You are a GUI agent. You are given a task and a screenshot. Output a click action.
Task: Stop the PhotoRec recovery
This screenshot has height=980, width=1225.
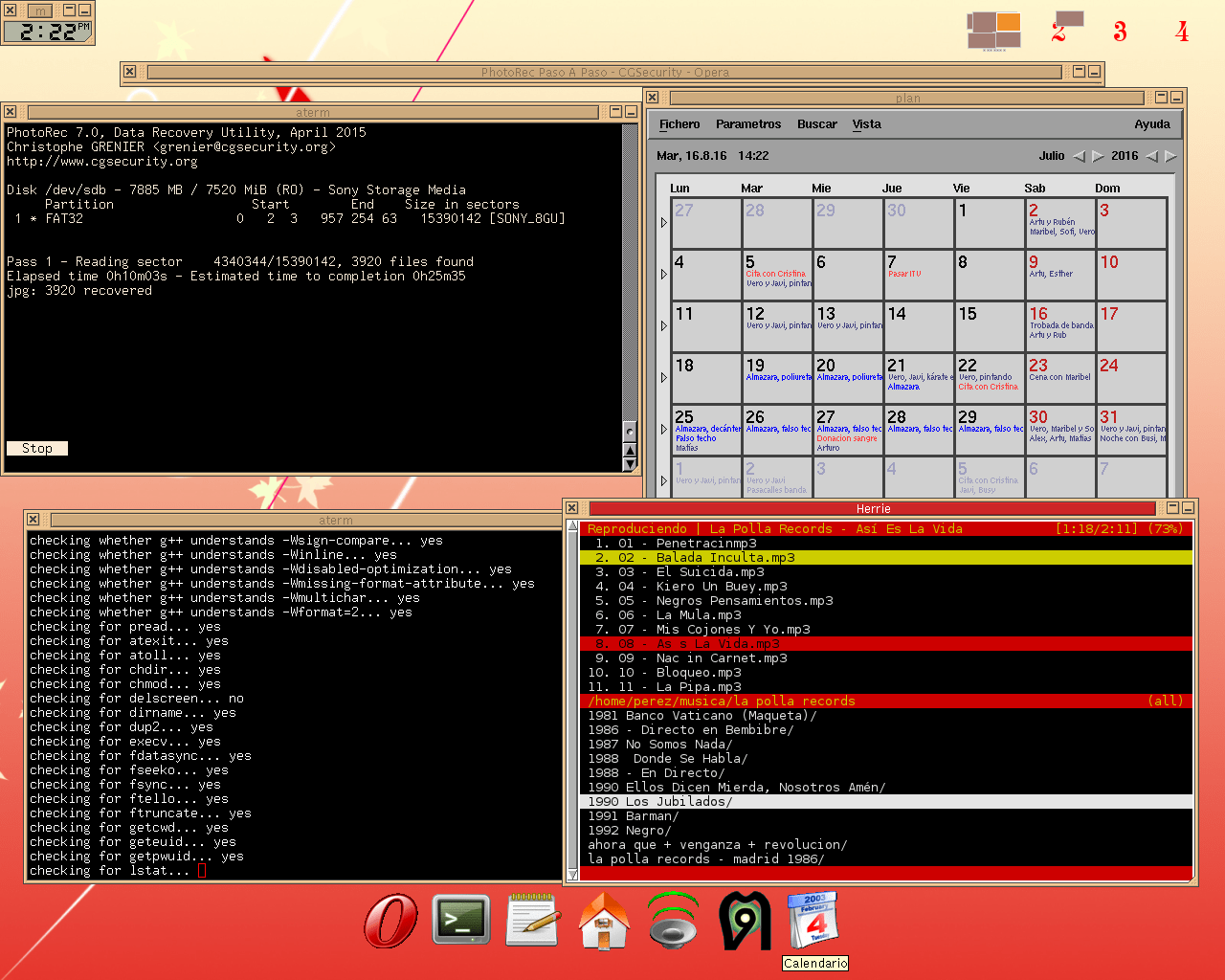click(37, 448)
